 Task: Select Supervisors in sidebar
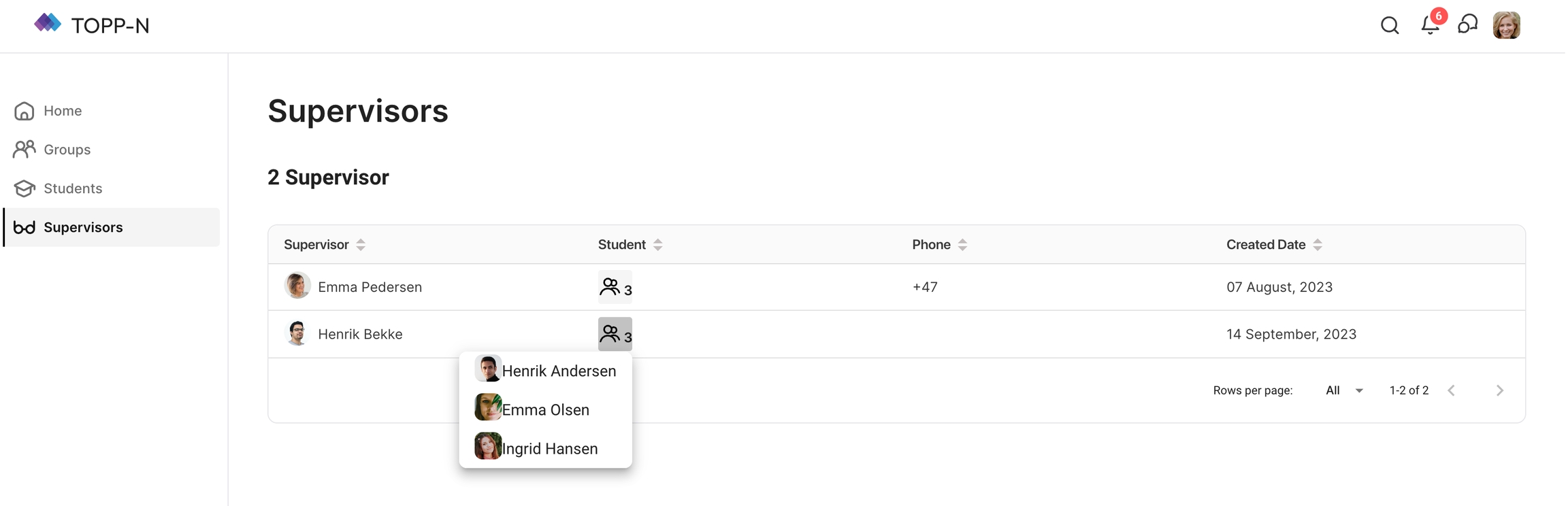pyautogui.click(x=83, y=227)
